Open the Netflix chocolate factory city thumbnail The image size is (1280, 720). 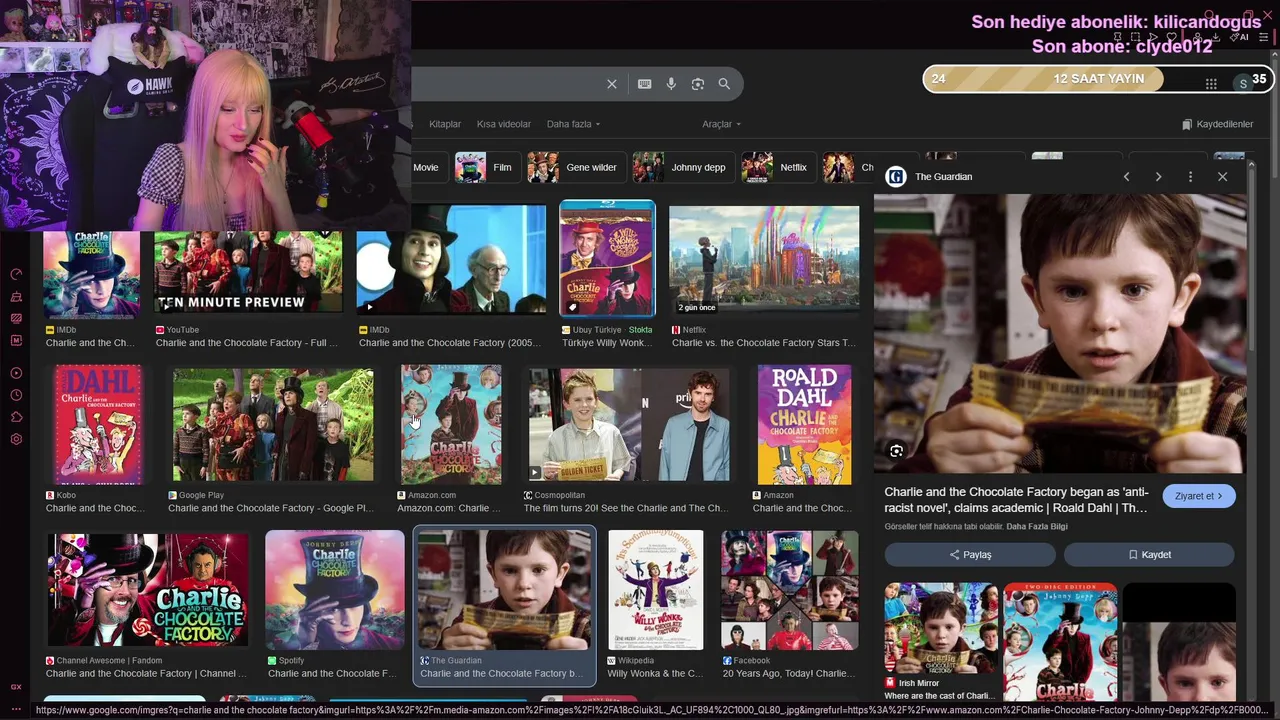764,260
